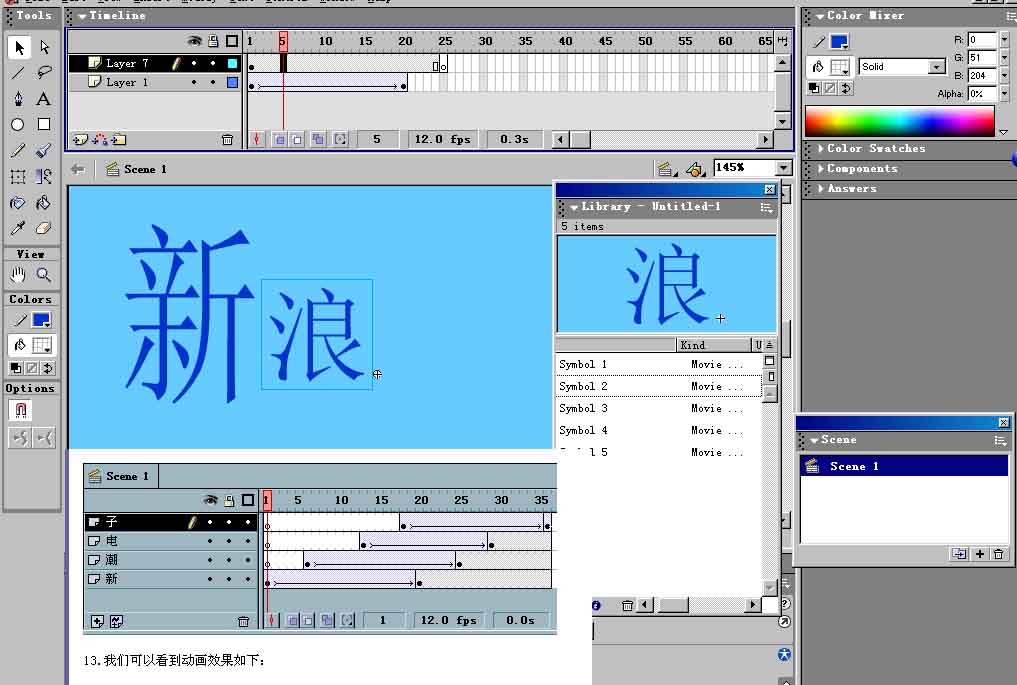Click Duplicate scene button
Viewport: 1017px width, 685px height.
[959, 554]
